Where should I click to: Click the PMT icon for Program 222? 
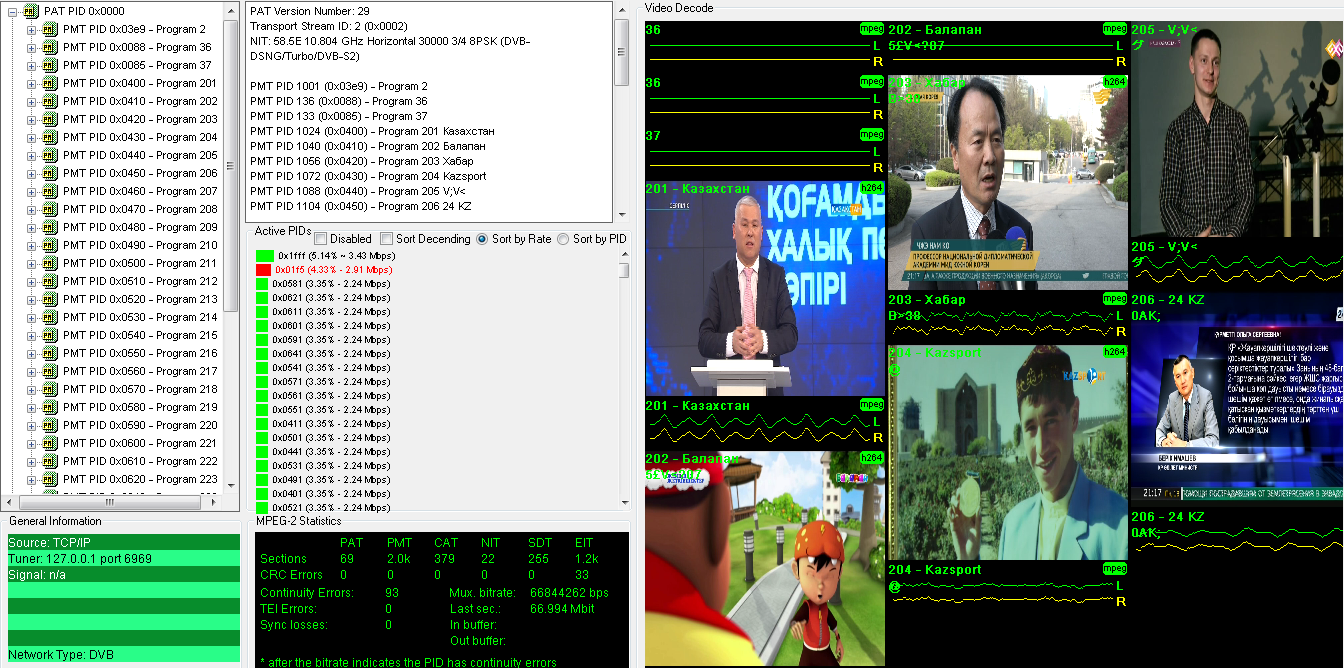[x=50, y=461]
